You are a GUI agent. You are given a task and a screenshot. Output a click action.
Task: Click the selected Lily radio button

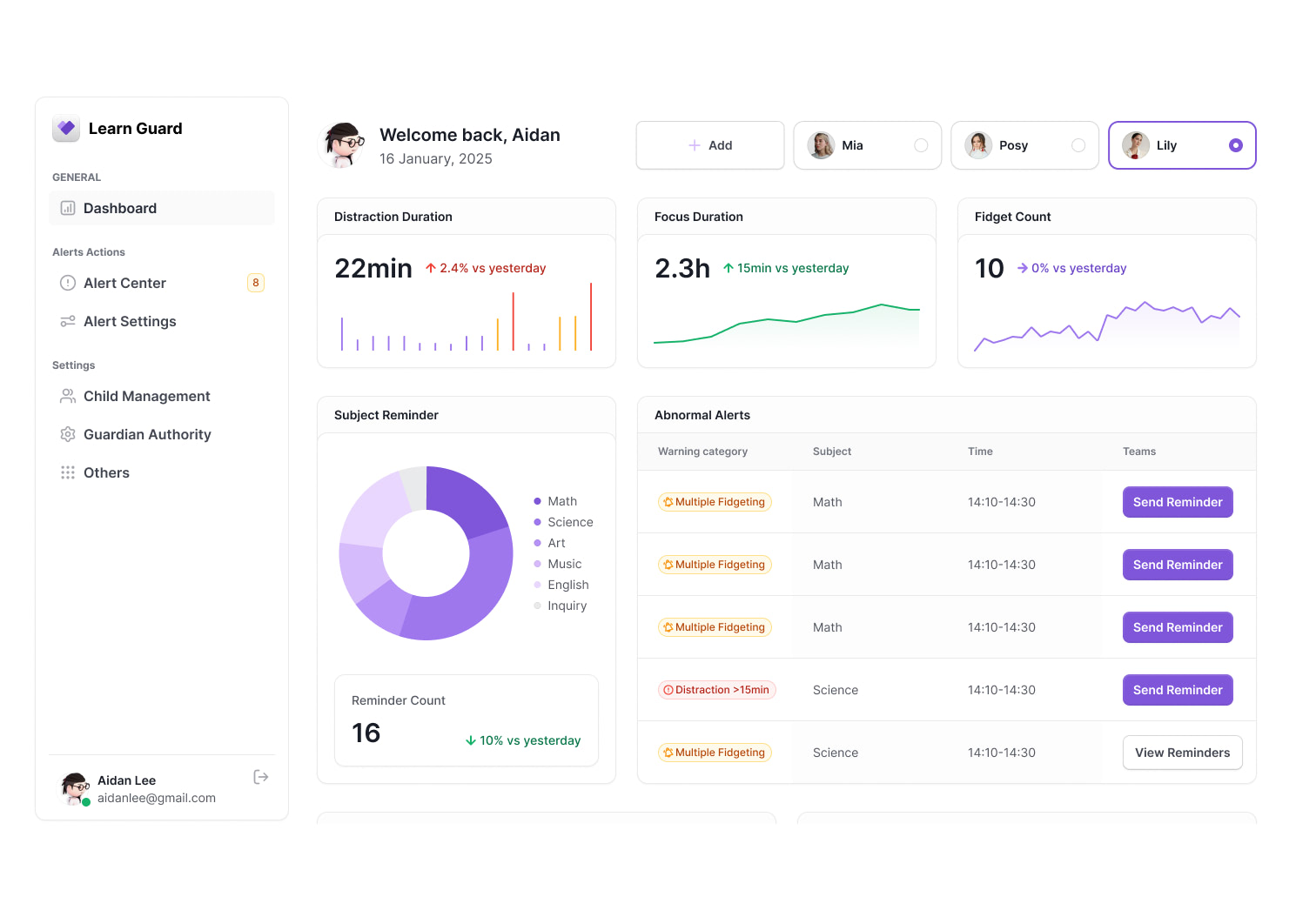1235,145
